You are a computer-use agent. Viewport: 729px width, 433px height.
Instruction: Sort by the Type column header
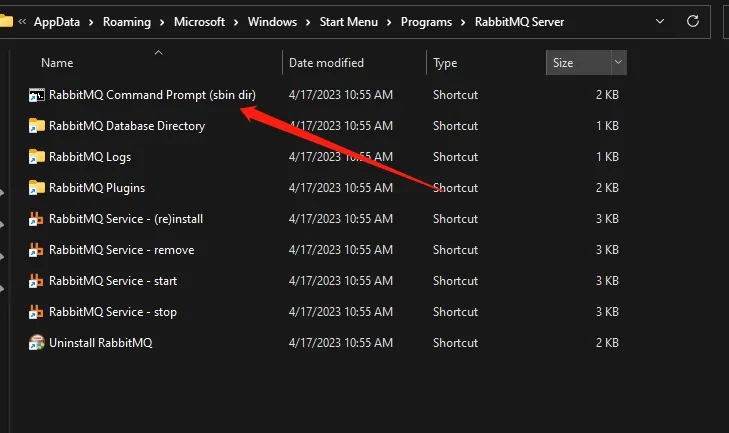click(x=445, y=63)
